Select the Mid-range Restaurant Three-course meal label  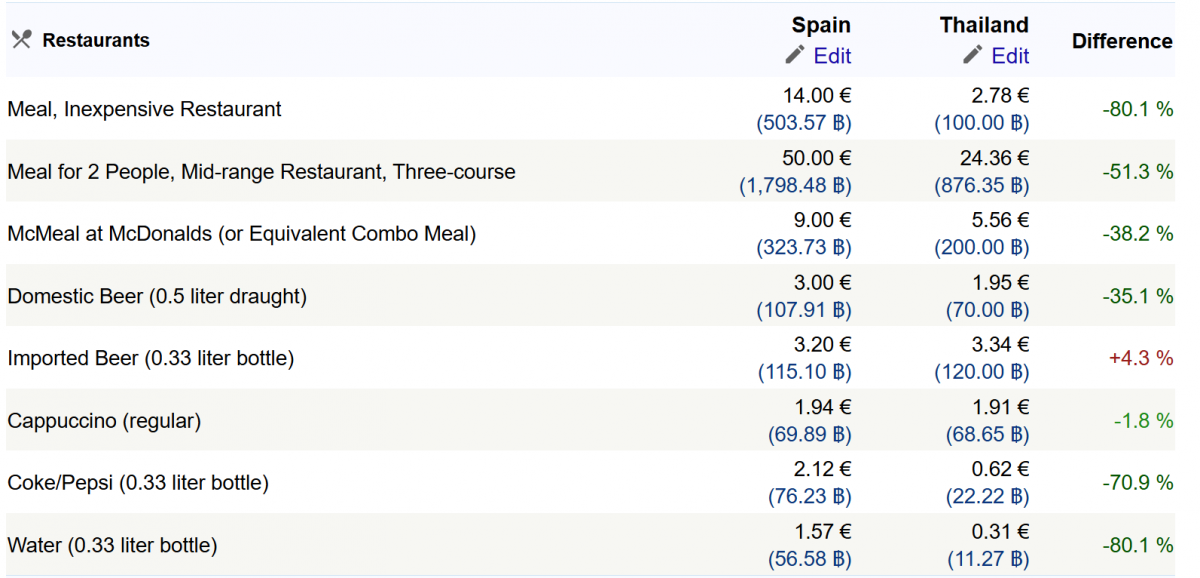tap(261, 172)
